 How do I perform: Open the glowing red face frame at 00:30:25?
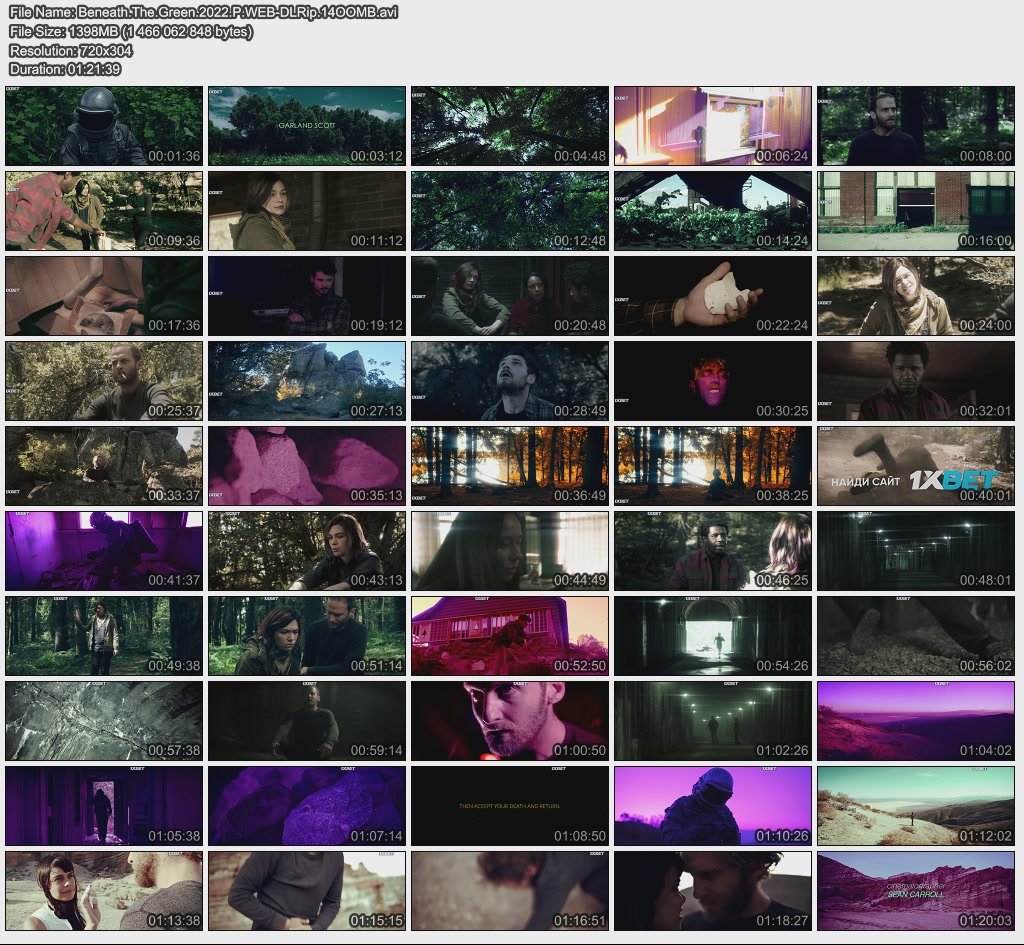713,381
